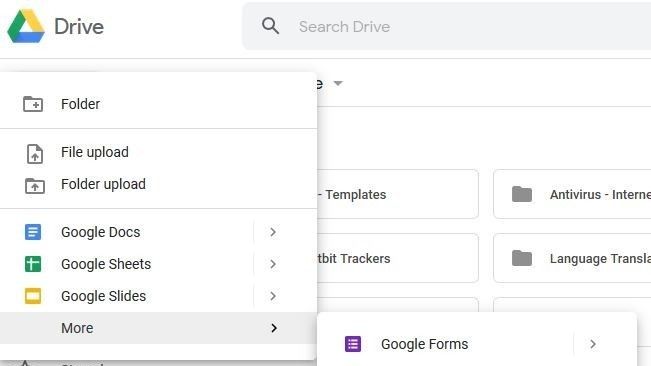Screen dimensions: 651x366
Task: Open the Antivirus - Internet folder
Action: click(572, 194)
